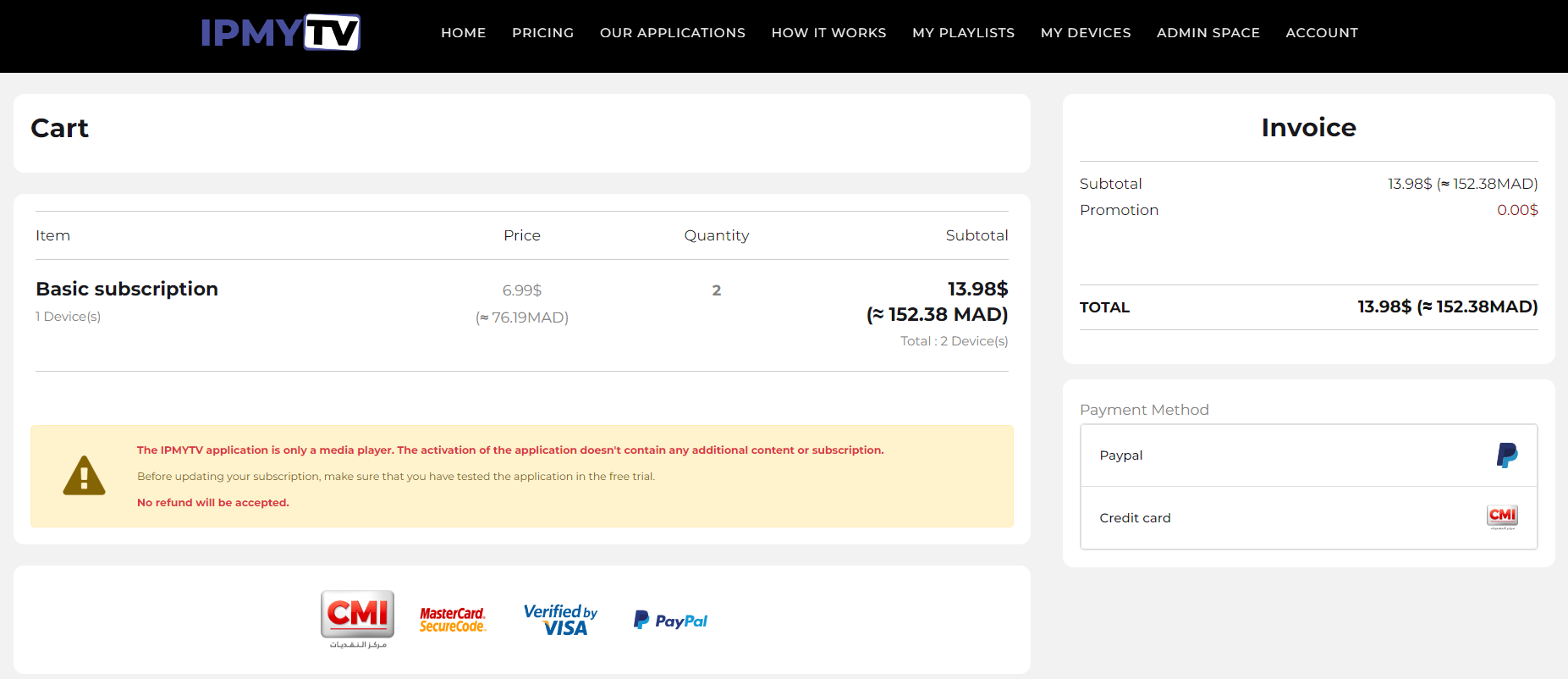Open the Home page

click(463, 33)
